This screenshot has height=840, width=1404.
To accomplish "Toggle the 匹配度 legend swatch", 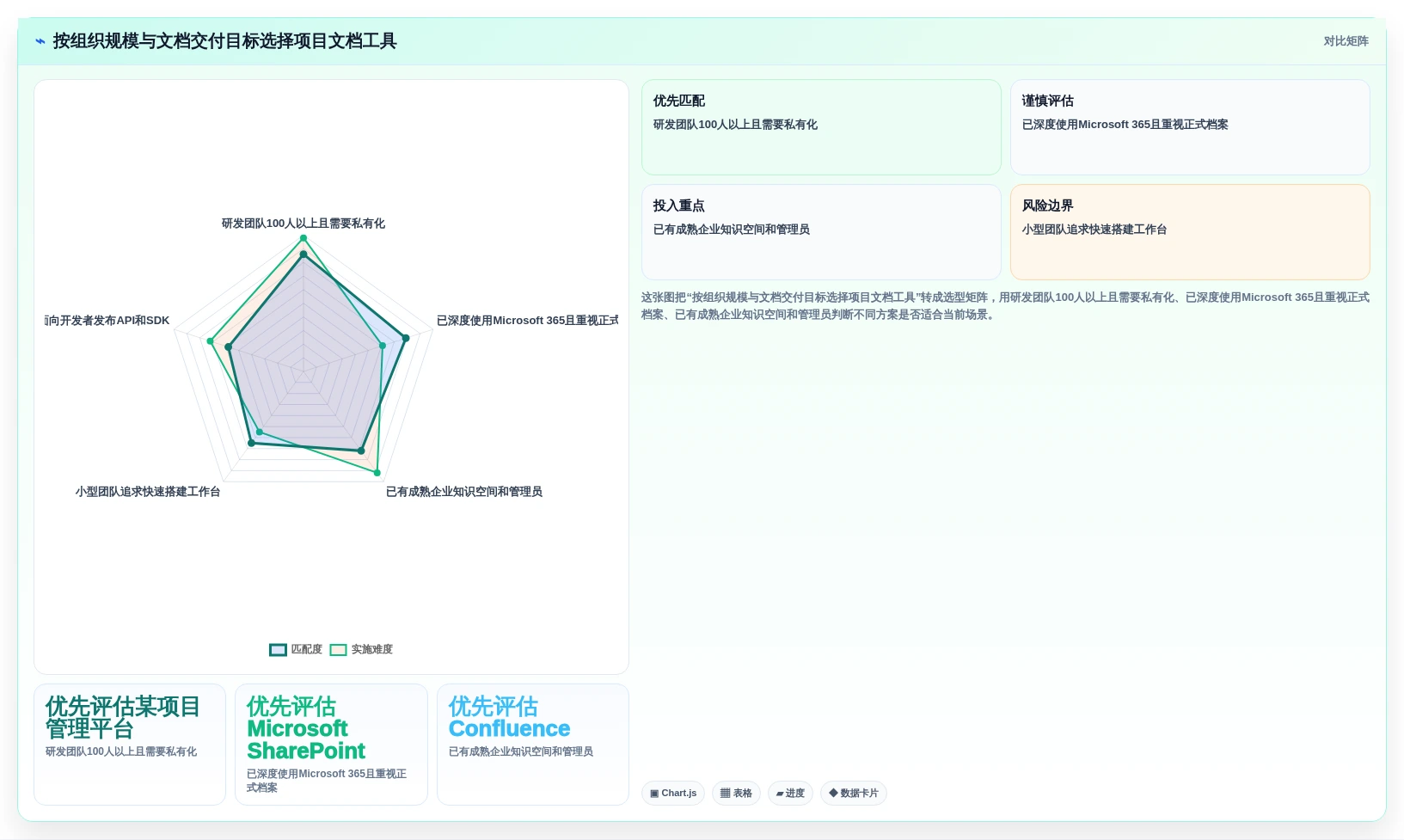I will [278, 650].
